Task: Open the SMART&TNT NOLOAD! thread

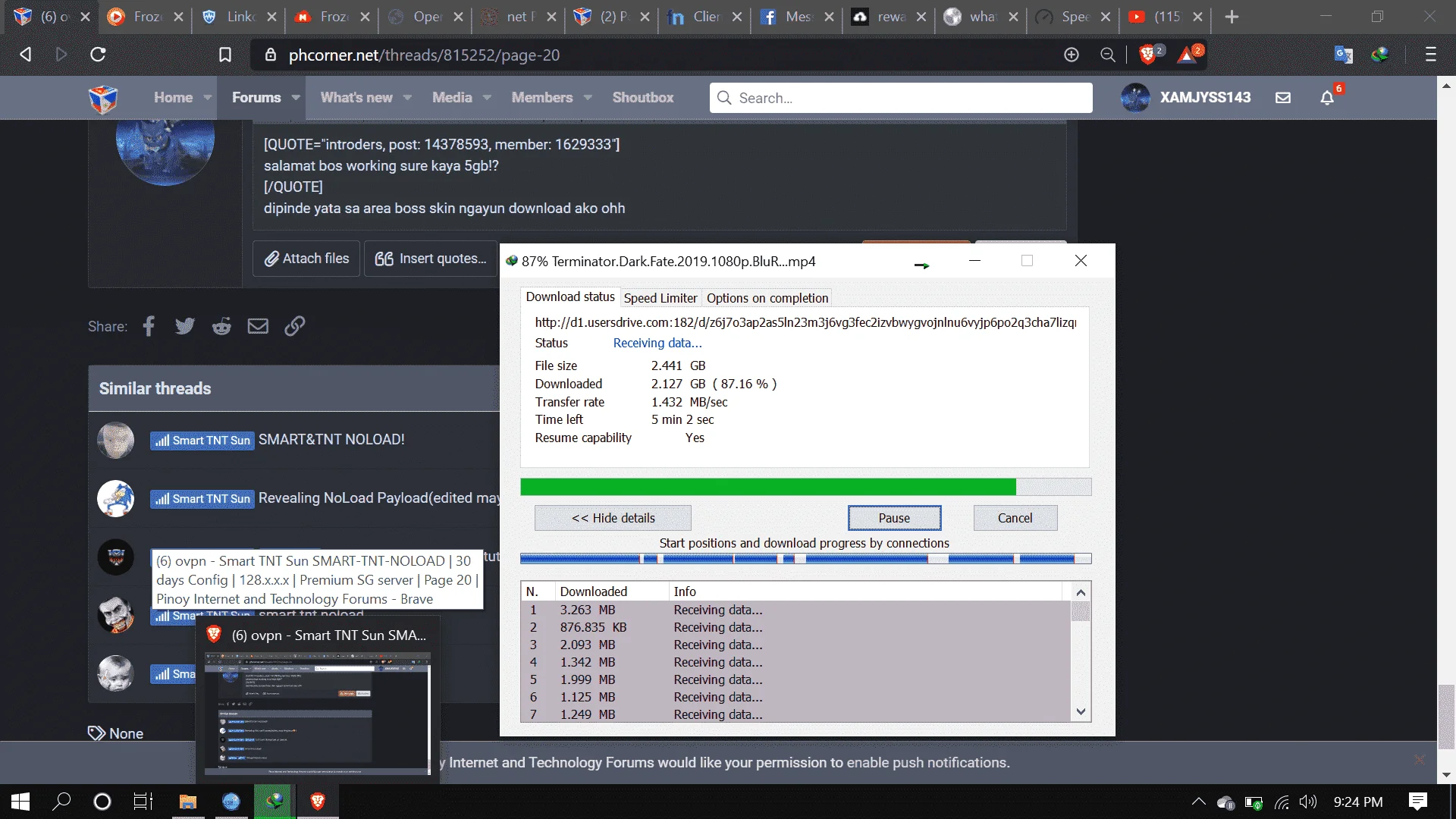Action: pos(331,440)
